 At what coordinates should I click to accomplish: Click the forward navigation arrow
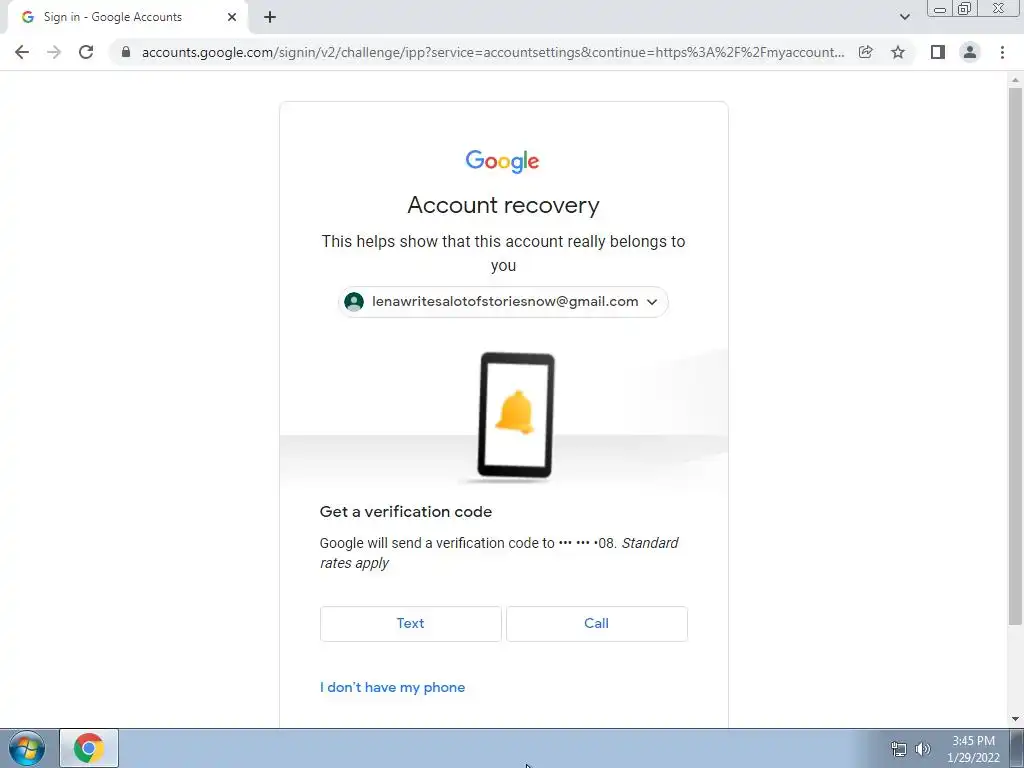pos(54,52)
